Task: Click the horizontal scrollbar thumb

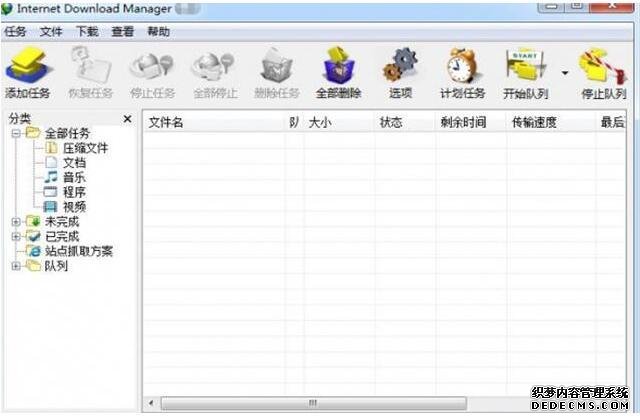Action: pyautogui.click(x=313, y=404)
